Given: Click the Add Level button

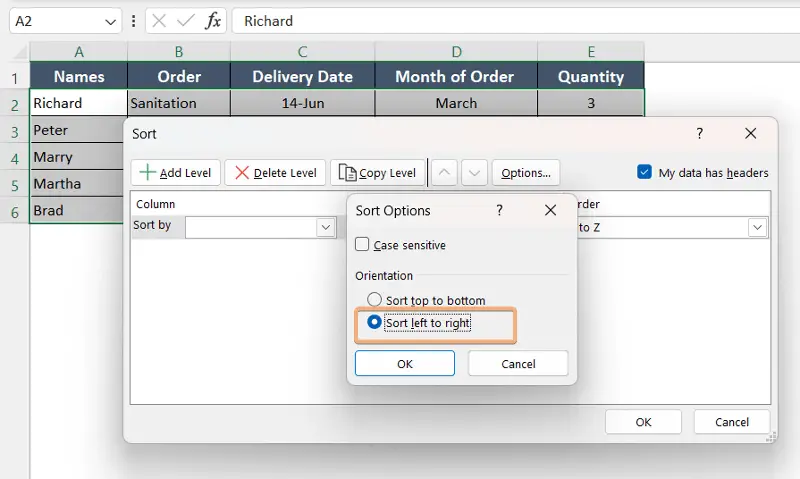Looking at the screenshot, I should pyautogui.click(x=176, y=173).
